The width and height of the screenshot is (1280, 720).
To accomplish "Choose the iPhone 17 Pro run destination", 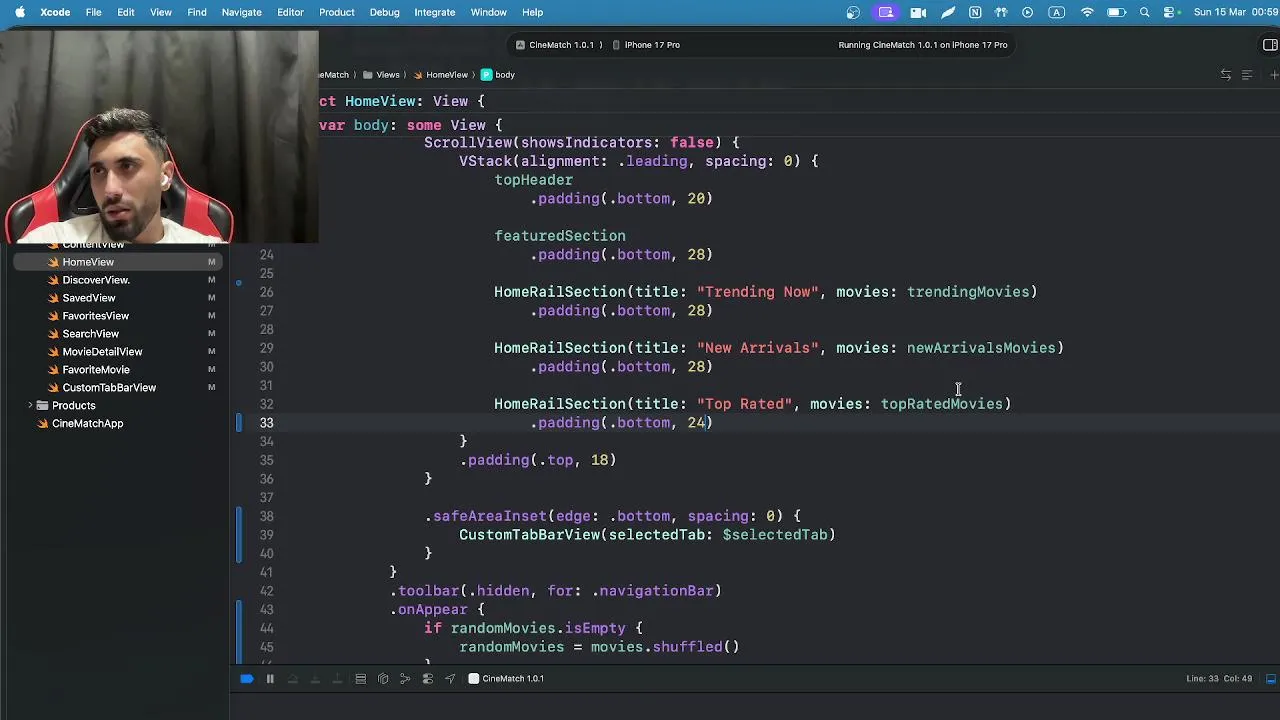I will pyautogui.click(x=646, y=45).
